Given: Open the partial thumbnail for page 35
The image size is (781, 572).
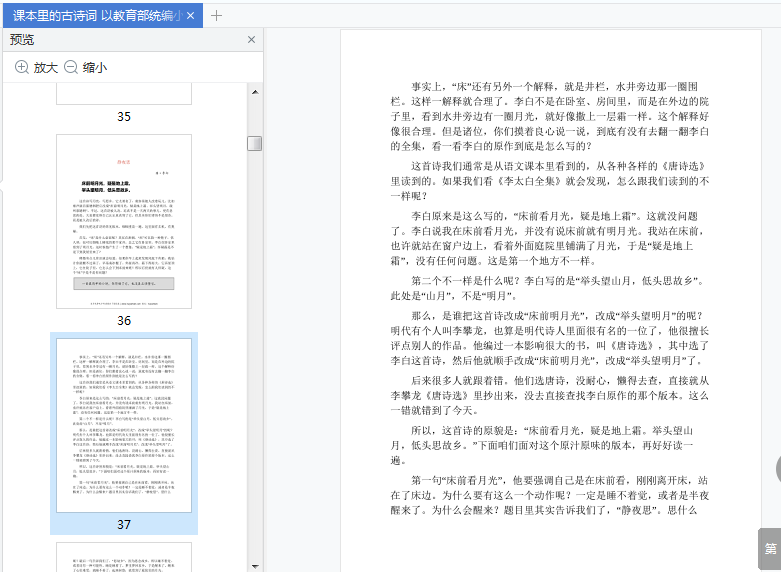Looking at the screenshot, I should [124, 94].
